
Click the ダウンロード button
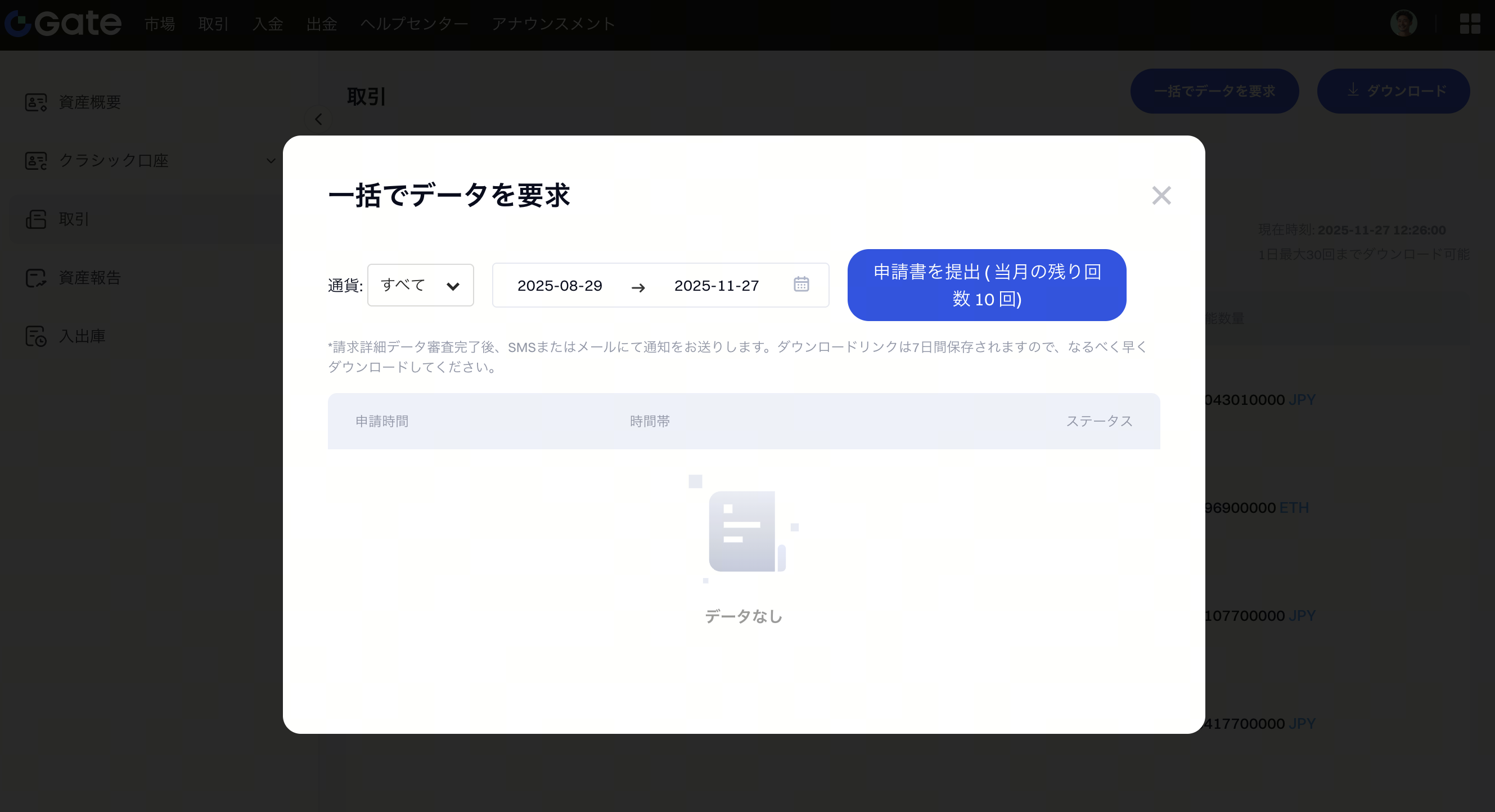(x=1393, y=91)
